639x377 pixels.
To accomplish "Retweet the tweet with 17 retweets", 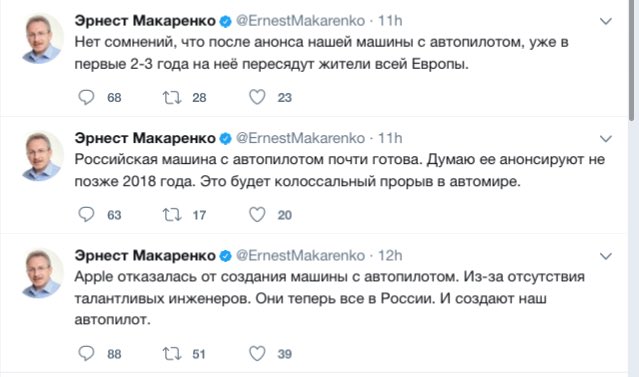I will click(x=172, y=215).
